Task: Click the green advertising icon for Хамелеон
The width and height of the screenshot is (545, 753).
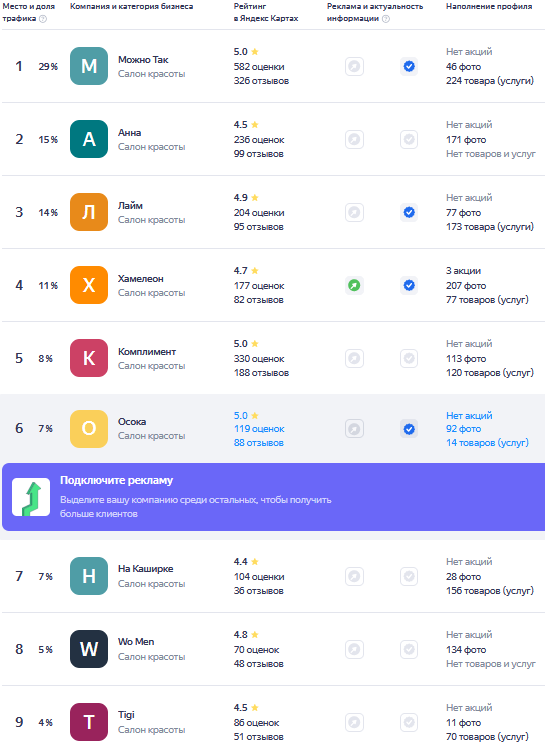Action: [354, 285]
